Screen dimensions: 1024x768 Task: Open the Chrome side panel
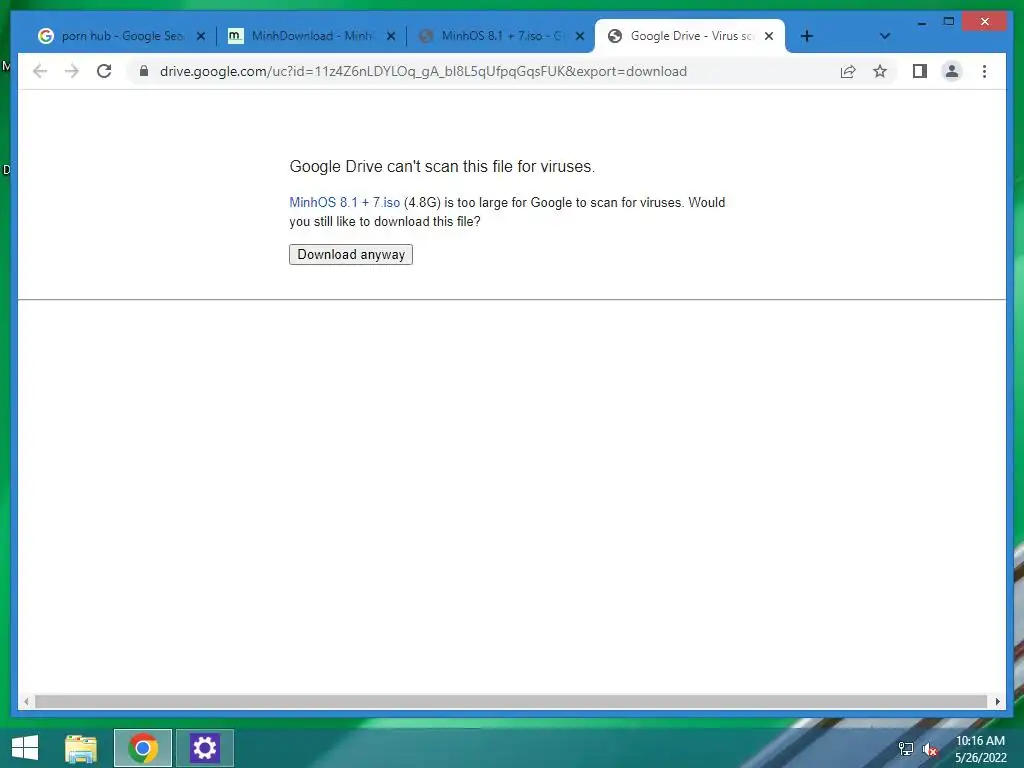(920, 71)
